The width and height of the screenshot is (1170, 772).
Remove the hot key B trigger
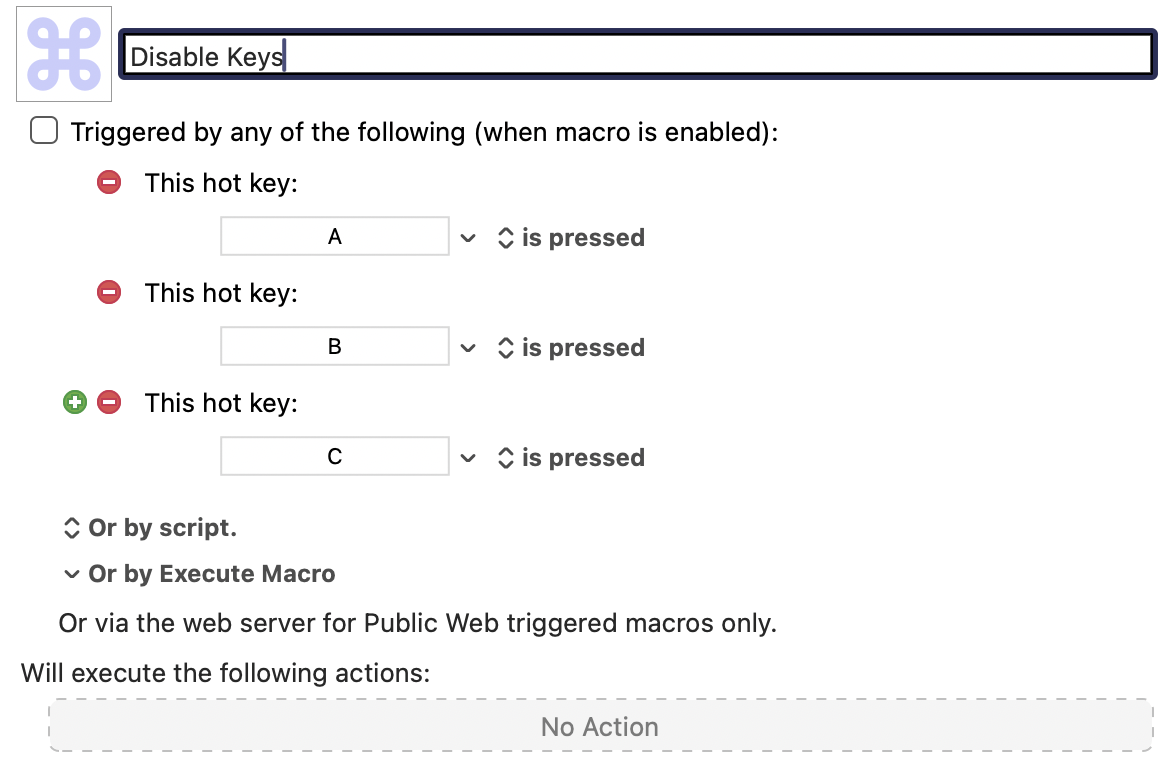point(109,292)
